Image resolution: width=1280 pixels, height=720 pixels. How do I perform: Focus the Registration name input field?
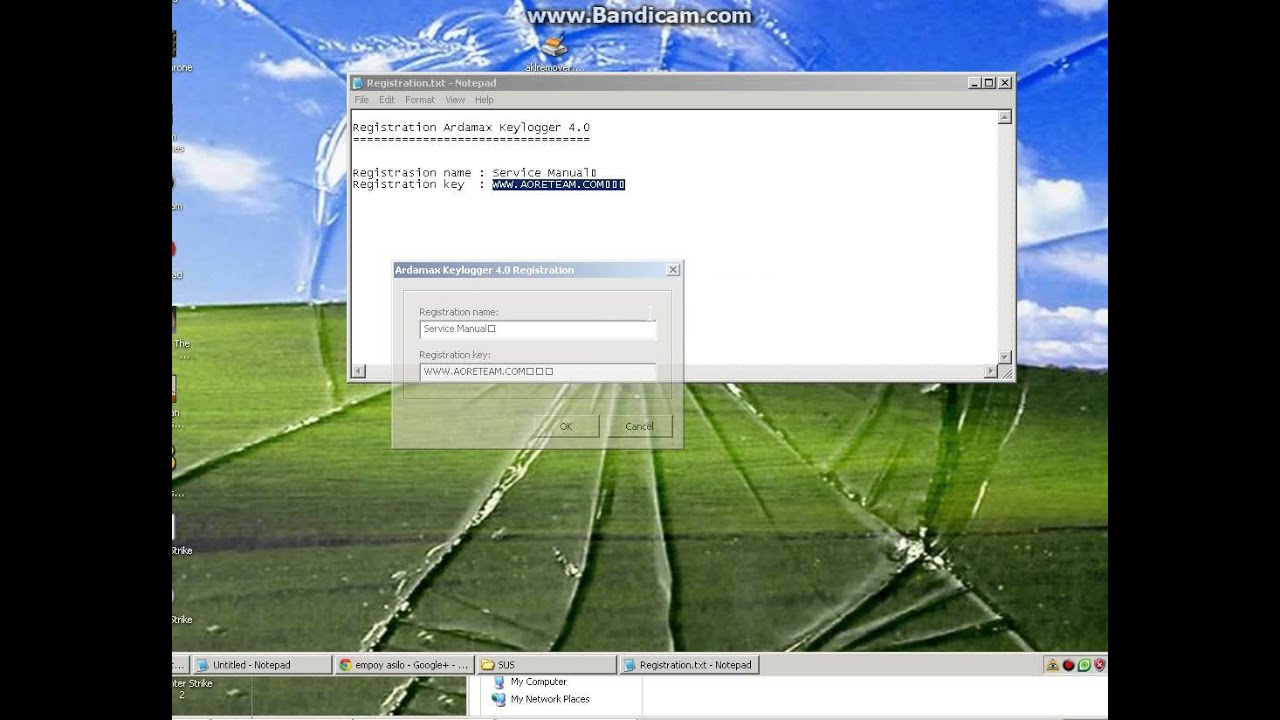[538, 329]
